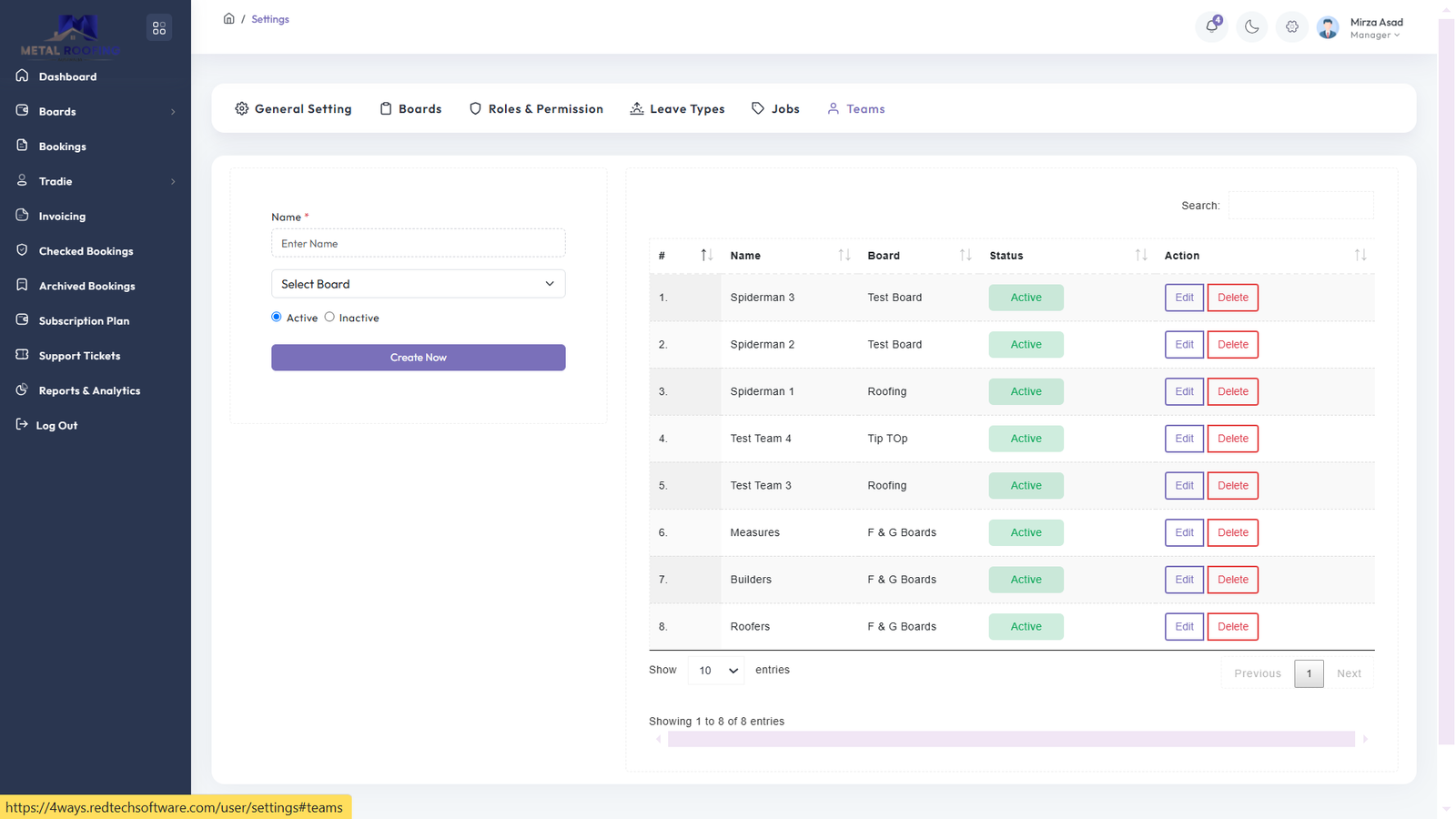Select the Active radio button
Screen dimensions: 1456x819
coord(277,317)
